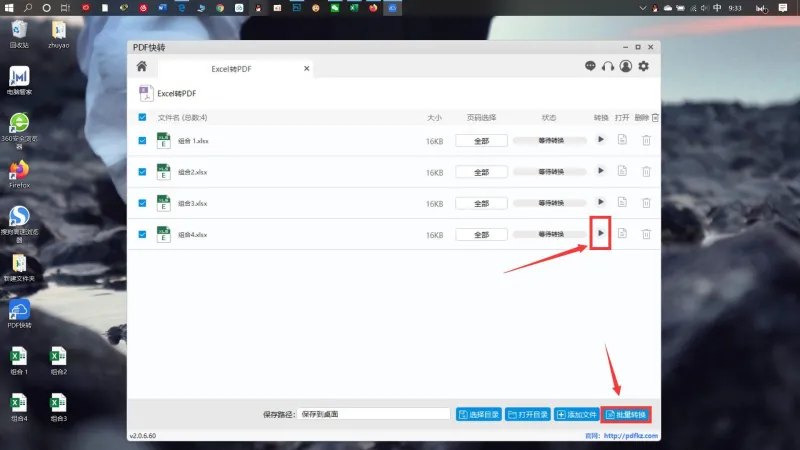Click the version text v2.0.6.60
The image size is (800, 450).
143,436
